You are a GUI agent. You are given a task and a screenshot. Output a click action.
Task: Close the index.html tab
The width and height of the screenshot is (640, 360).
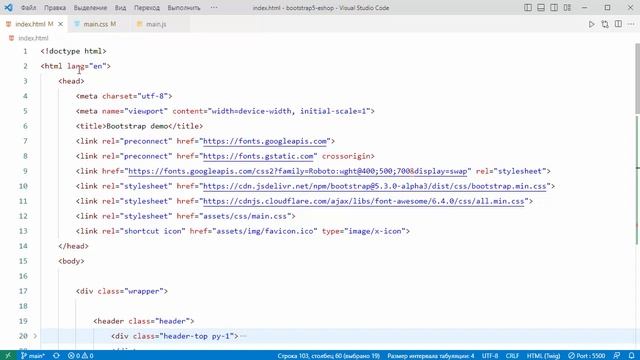(60, 24)
